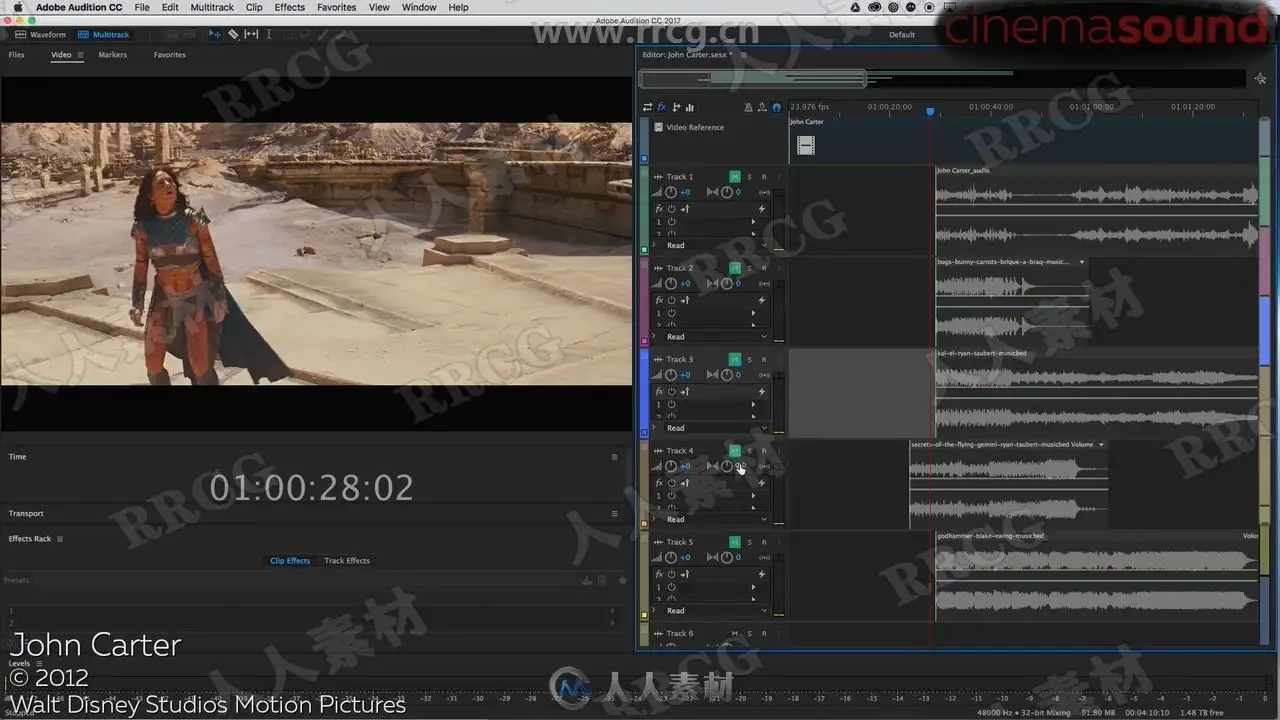
Task: Open Track 2 automation mode Read dropdown
Action: coord(716,337)
